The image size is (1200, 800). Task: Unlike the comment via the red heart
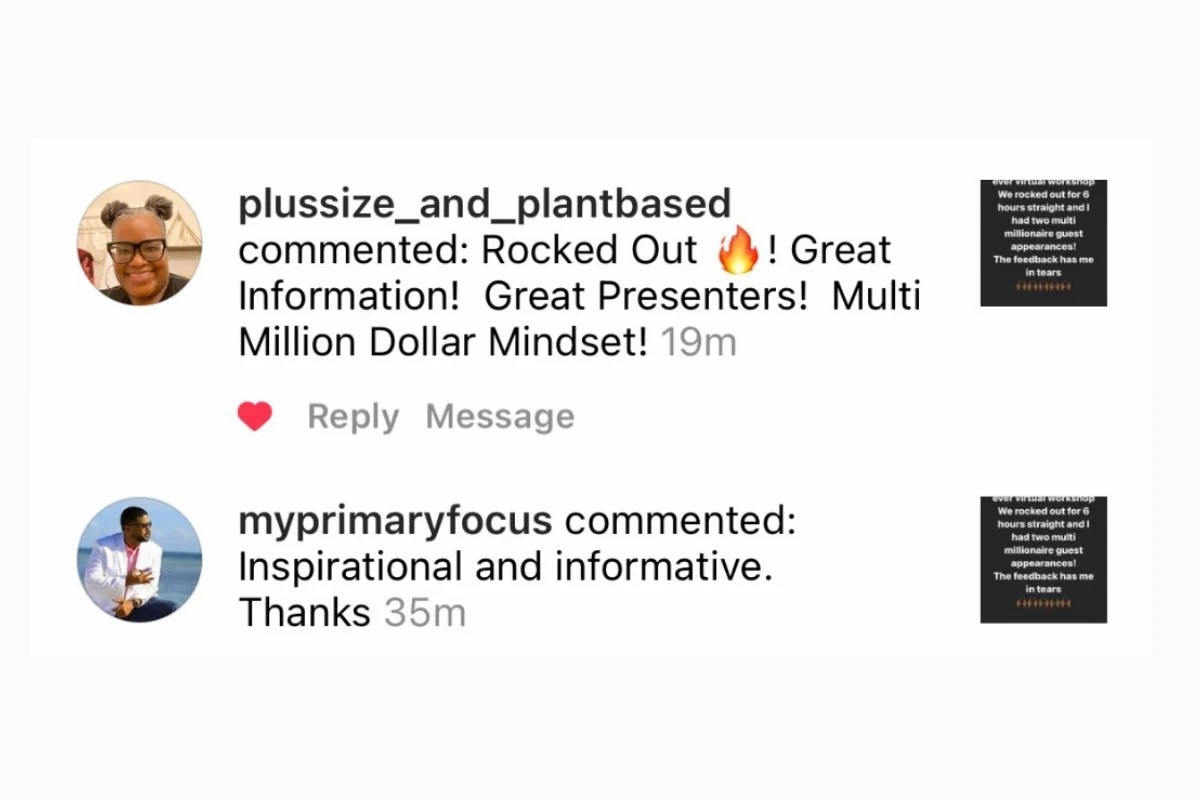point(255,416)
